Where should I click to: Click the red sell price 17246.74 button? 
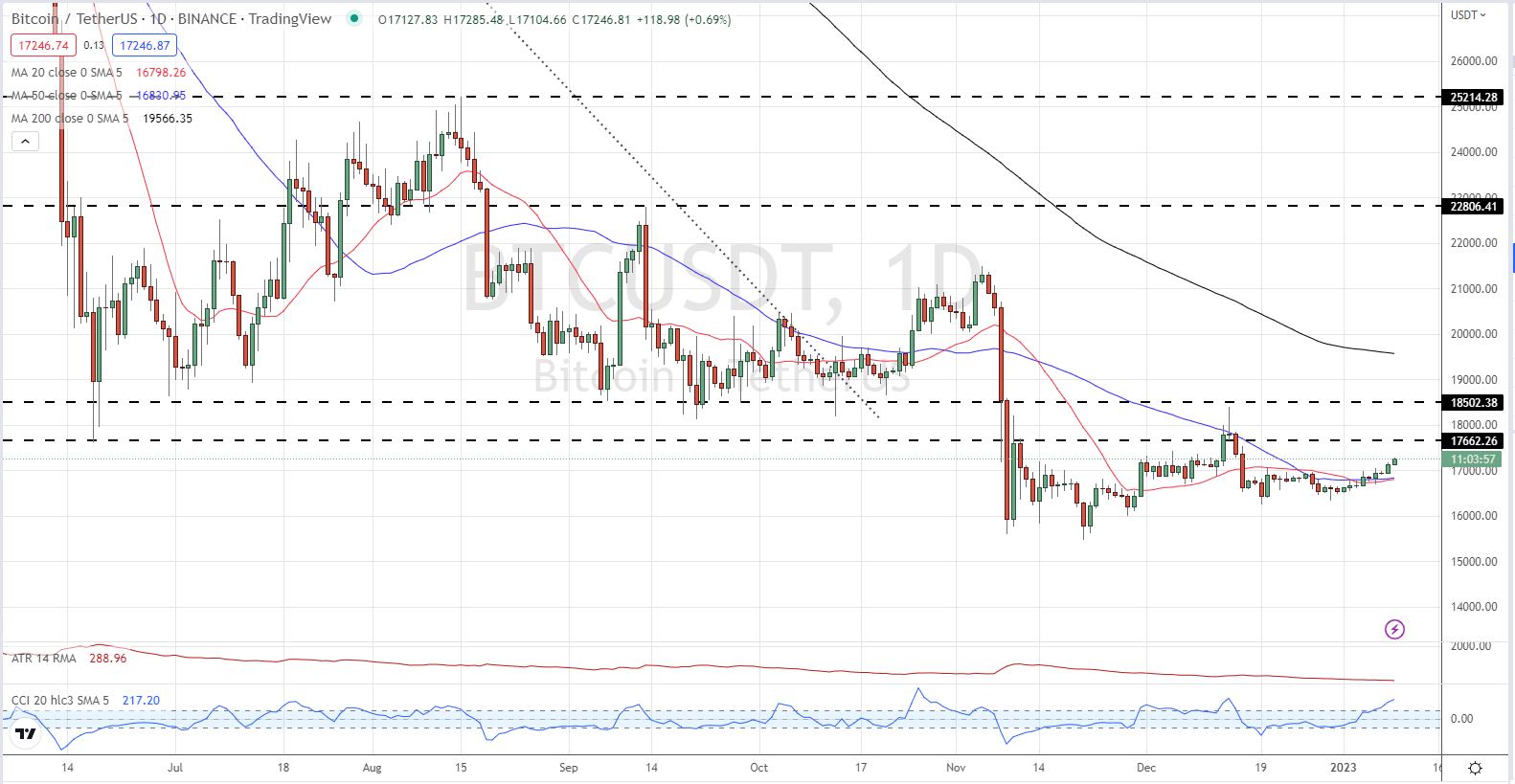[x=43, y=45]
